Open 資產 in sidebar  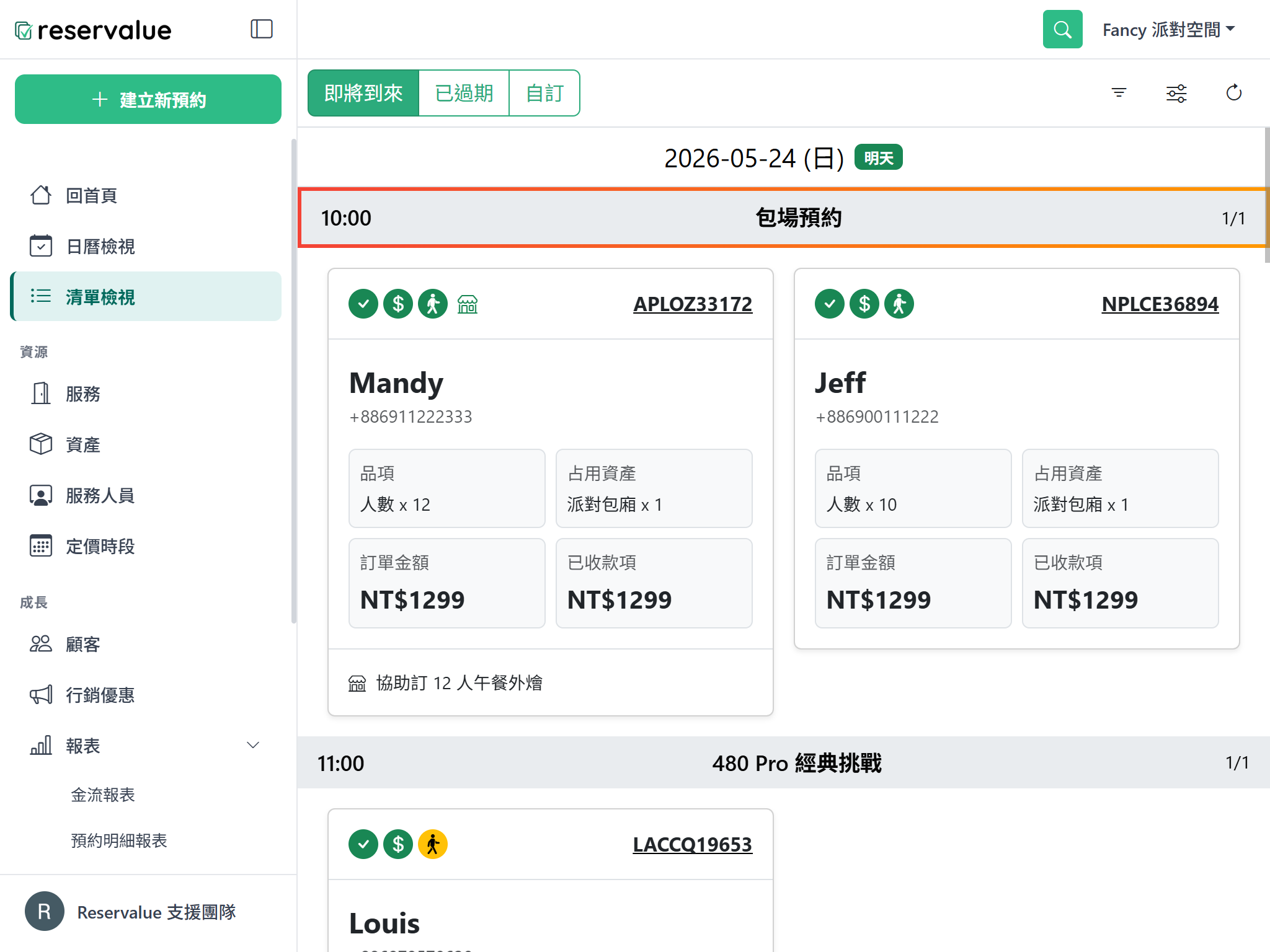[x=147, y=444]
